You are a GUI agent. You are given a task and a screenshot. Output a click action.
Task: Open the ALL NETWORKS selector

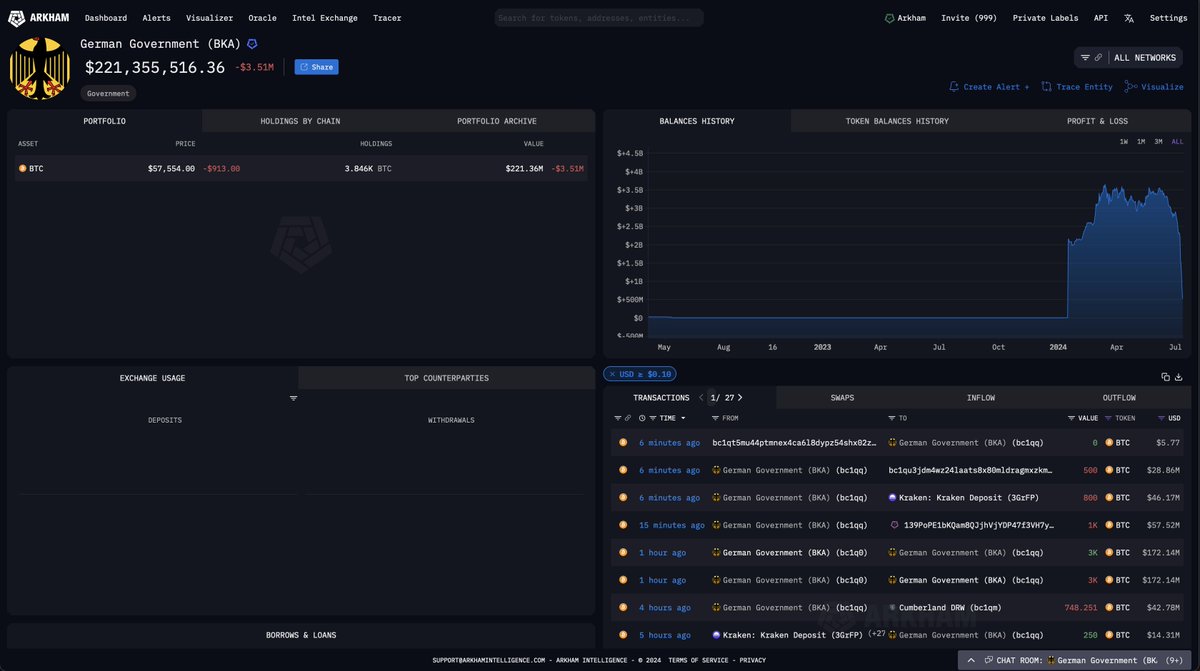1144,58
